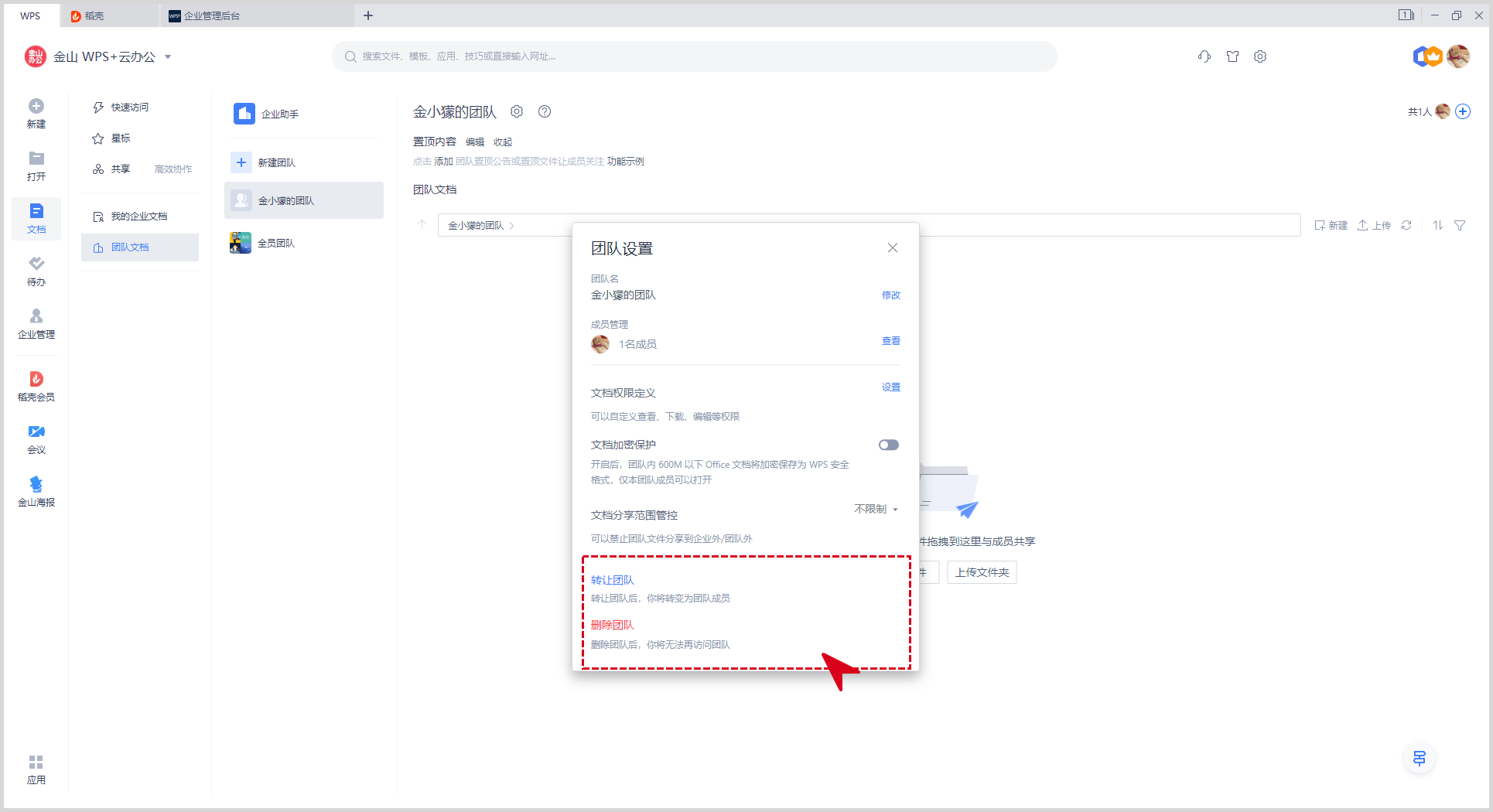Viewport: 1493px width, 812px height.
Task: Open the 应用 apps grid icon
Action: (36, 763)
